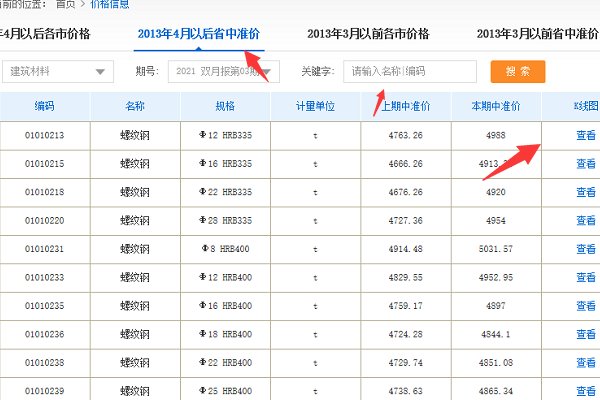
Task: Select code cell 01010213
Action: tap(44, 135)
